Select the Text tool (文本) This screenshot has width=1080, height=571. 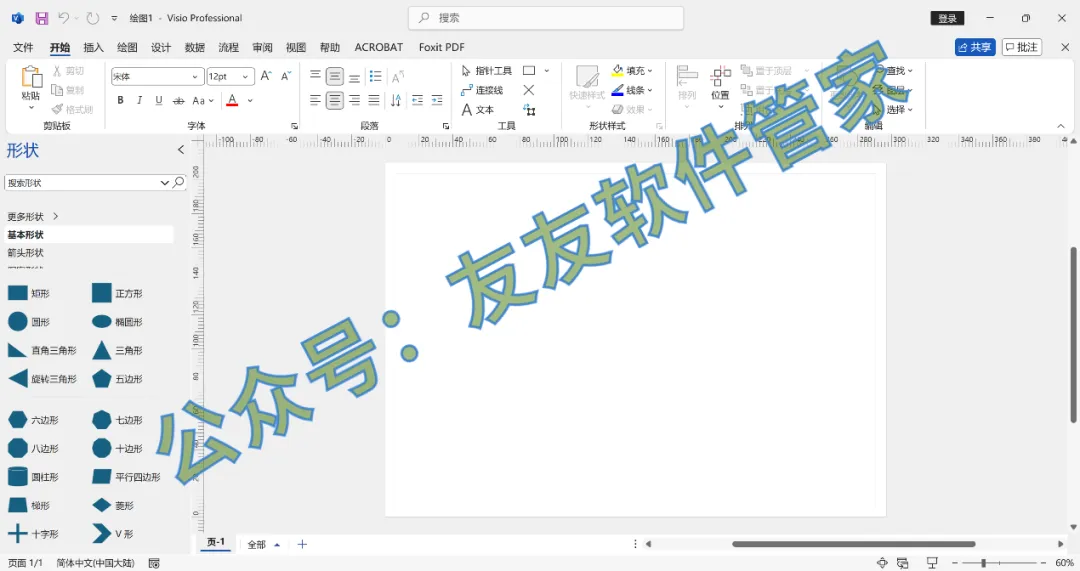pos(477,110)
